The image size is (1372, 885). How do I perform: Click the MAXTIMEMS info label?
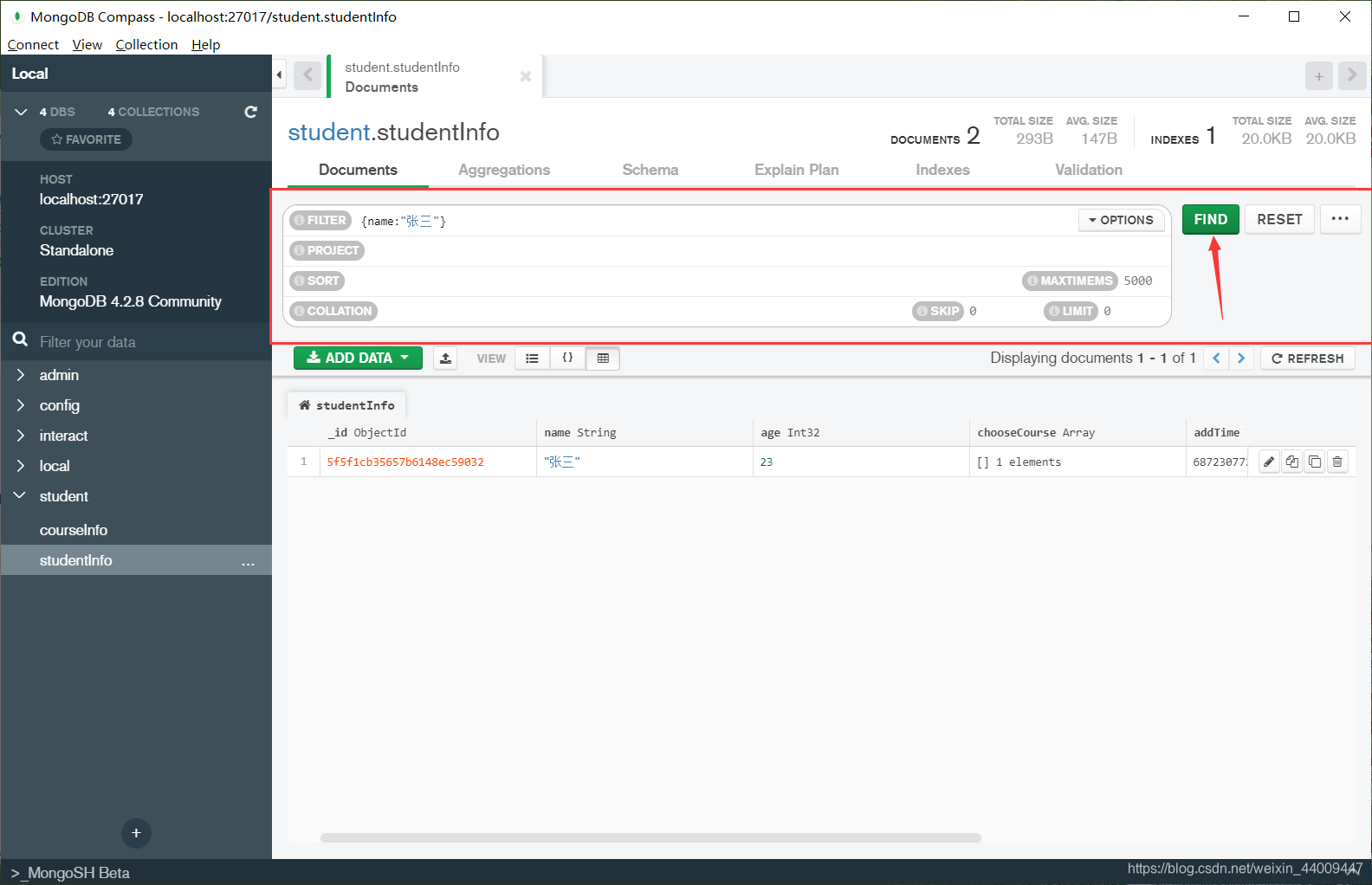[x=1070, y=281]
